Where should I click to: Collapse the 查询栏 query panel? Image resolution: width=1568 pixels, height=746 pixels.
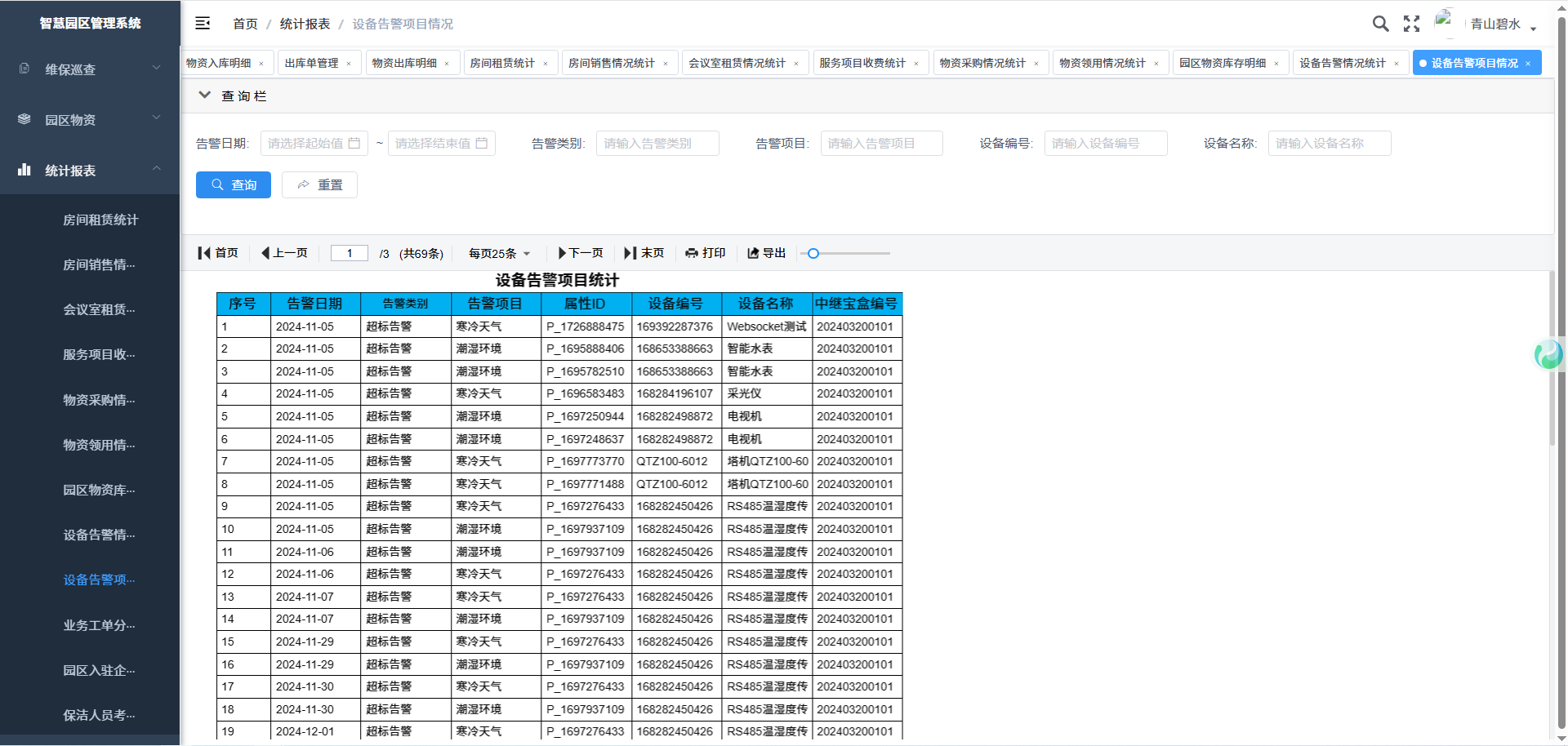(x=205, y=95)
